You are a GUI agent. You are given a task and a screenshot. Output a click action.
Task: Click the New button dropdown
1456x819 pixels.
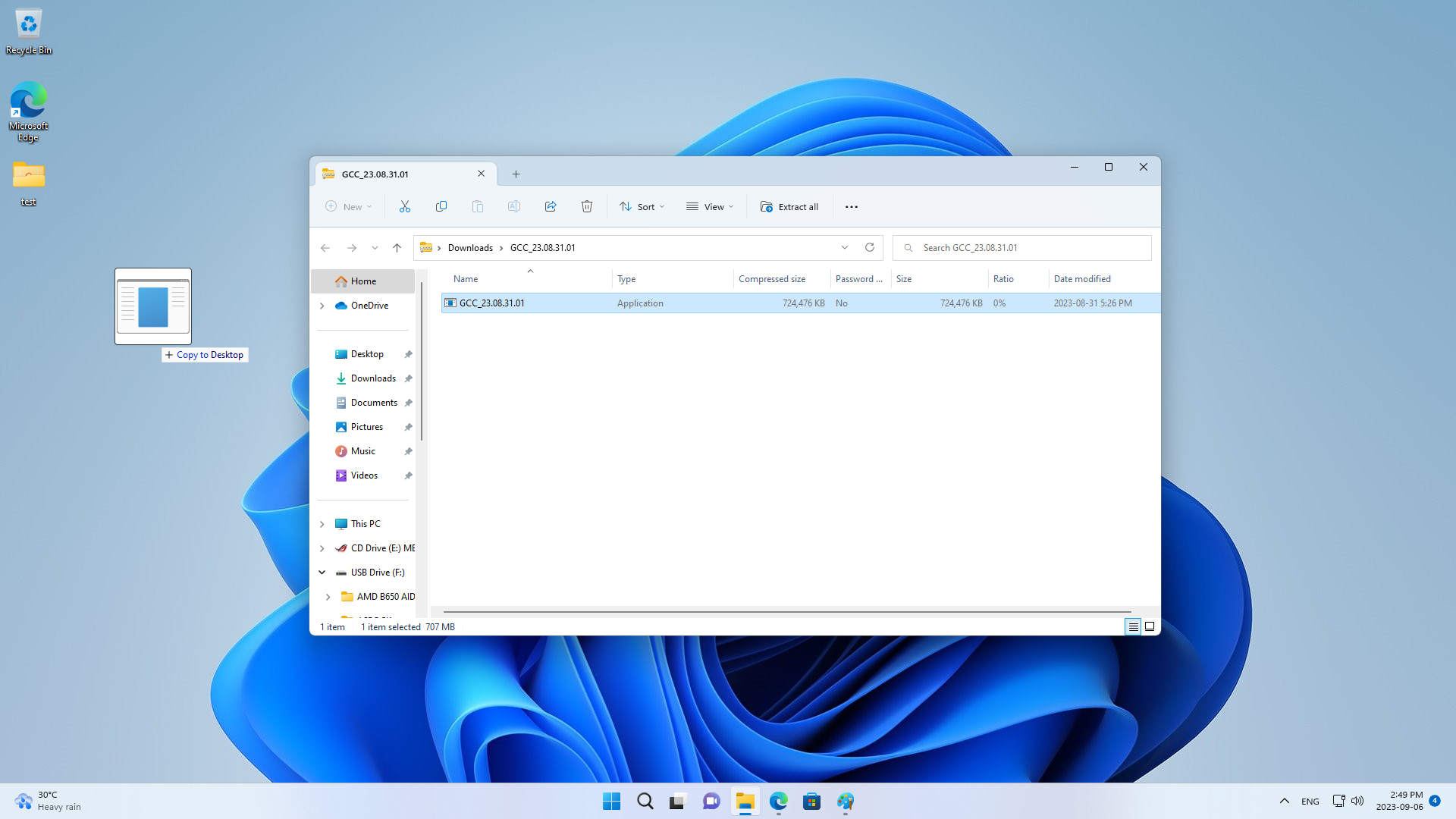tap(370, 207)
